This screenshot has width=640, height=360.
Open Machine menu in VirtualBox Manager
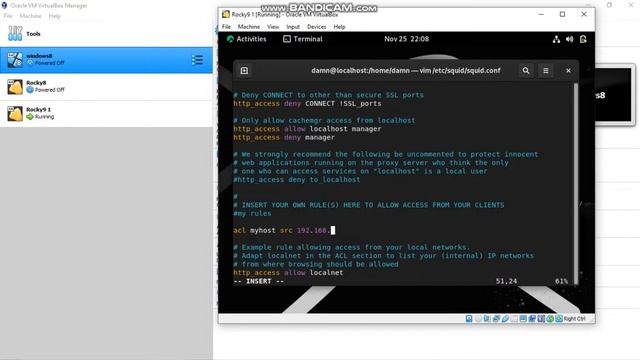[x=31, y=16]
